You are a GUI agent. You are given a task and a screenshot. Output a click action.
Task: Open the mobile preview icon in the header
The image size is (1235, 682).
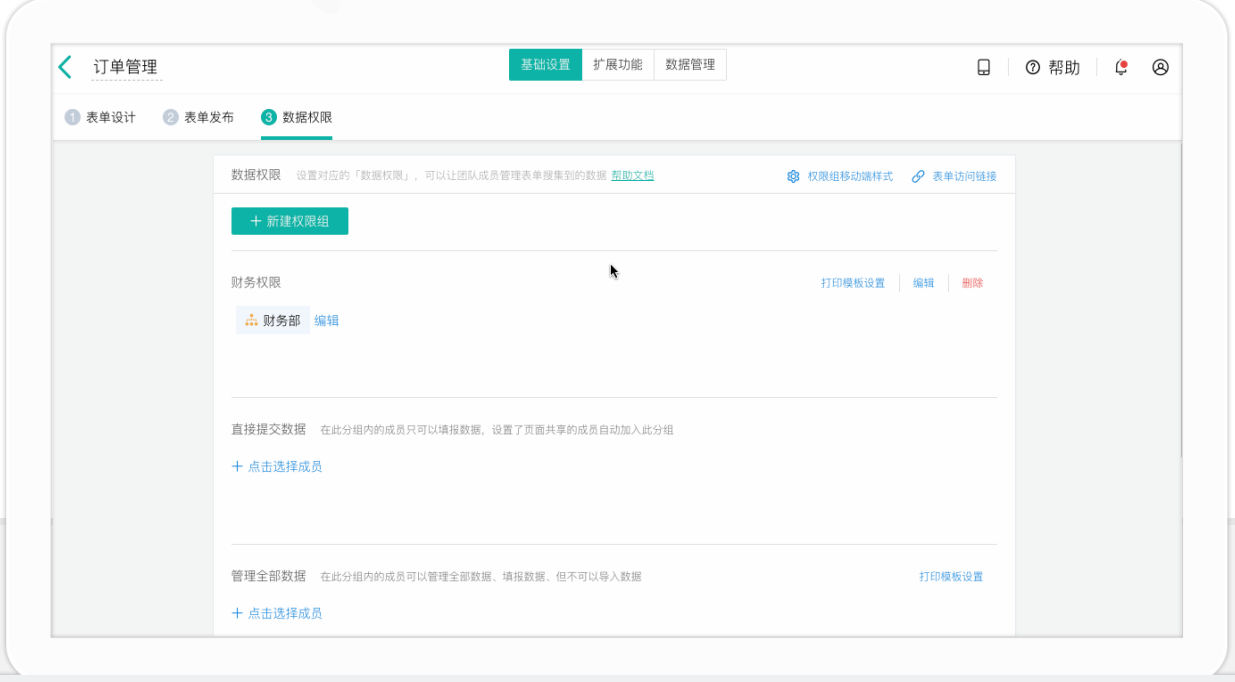tap(985, 67)
